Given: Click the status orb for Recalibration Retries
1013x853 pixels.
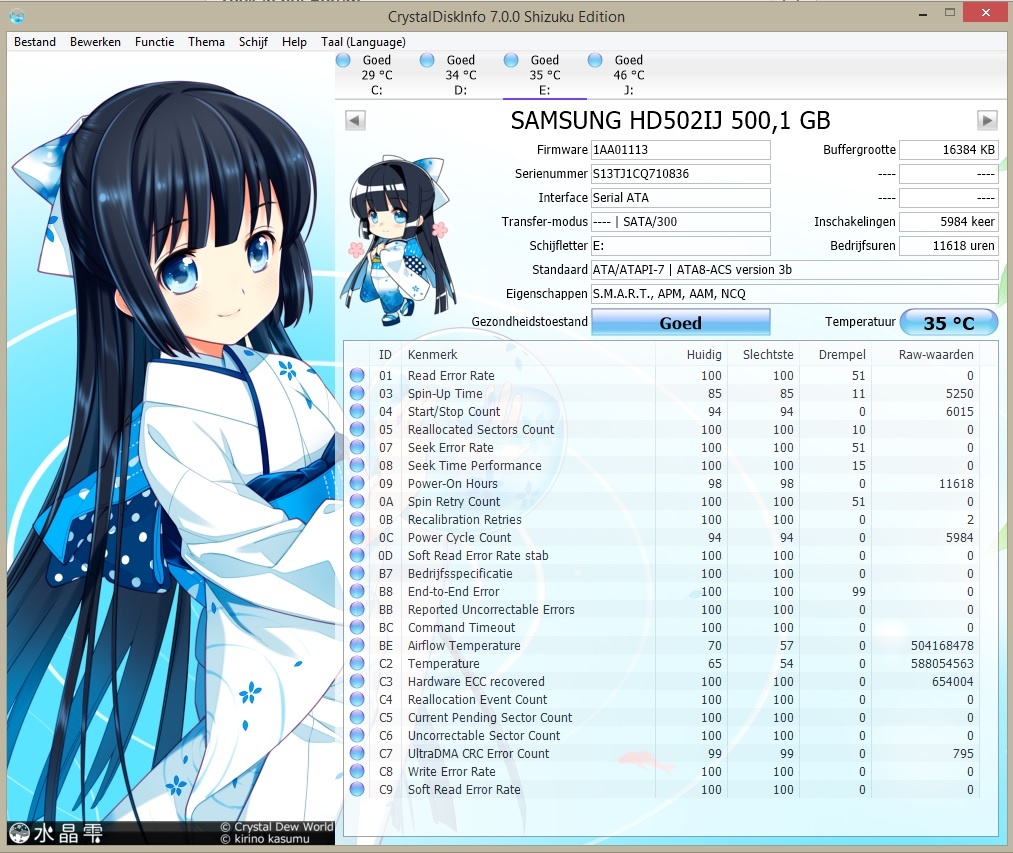Looking at the screenshot, I should tap(357, 520).
